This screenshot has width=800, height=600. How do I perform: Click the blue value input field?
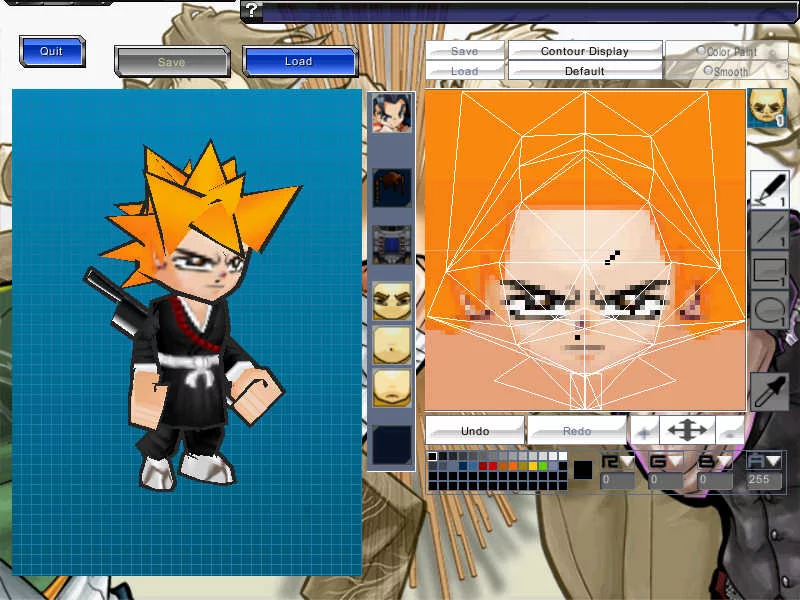tap(714, 481)
